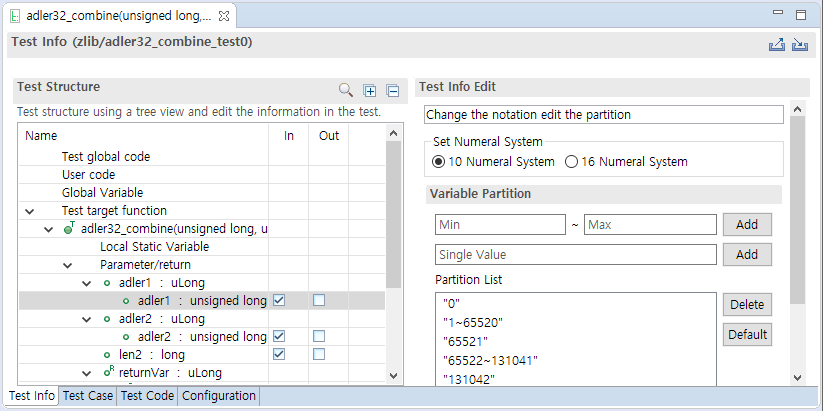
Task: Select partition "0" in Partition List
Action: tap(576, 303)
